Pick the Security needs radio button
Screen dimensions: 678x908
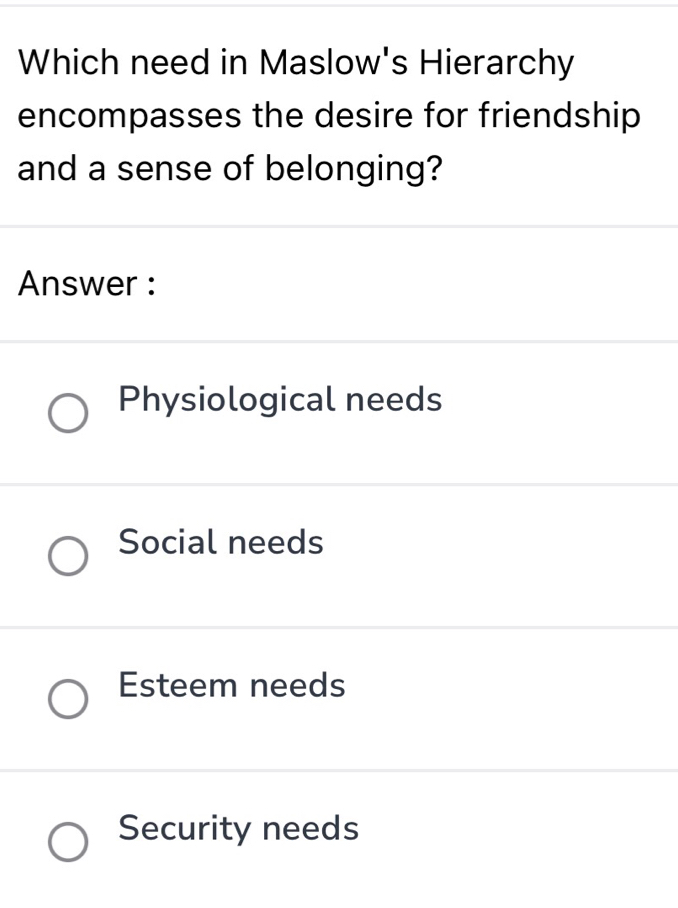(x=68, y=843)
